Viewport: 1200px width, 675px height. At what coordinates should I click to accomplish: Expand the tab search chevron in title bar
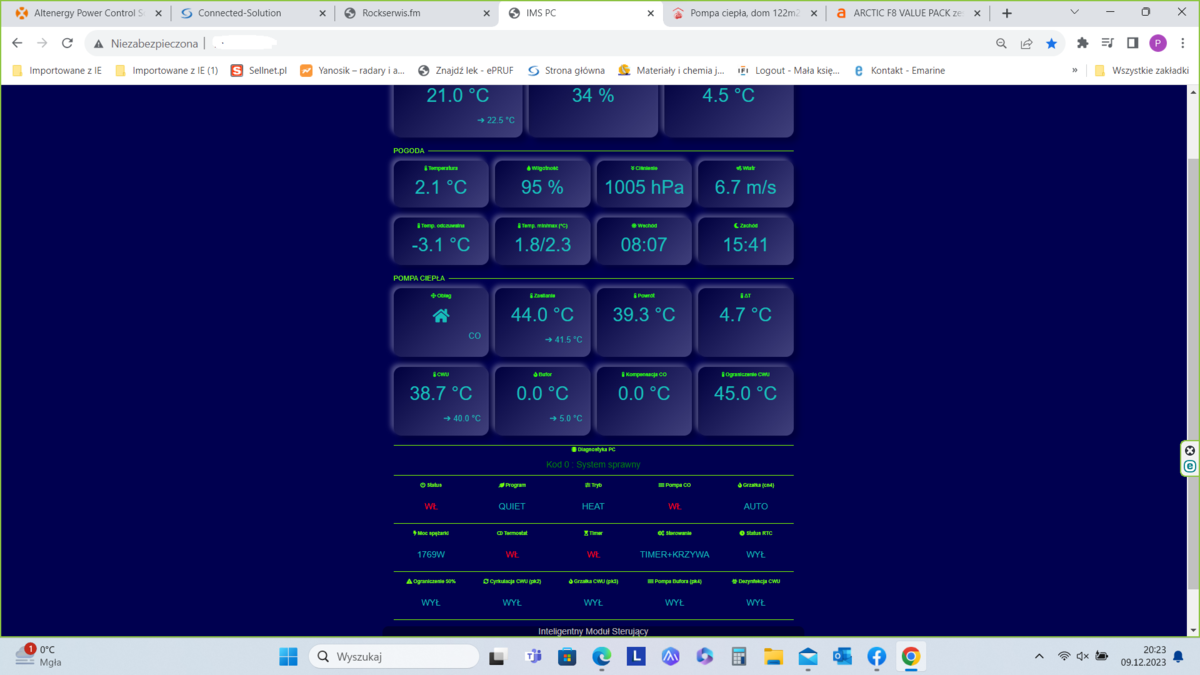pos(1074,12)
